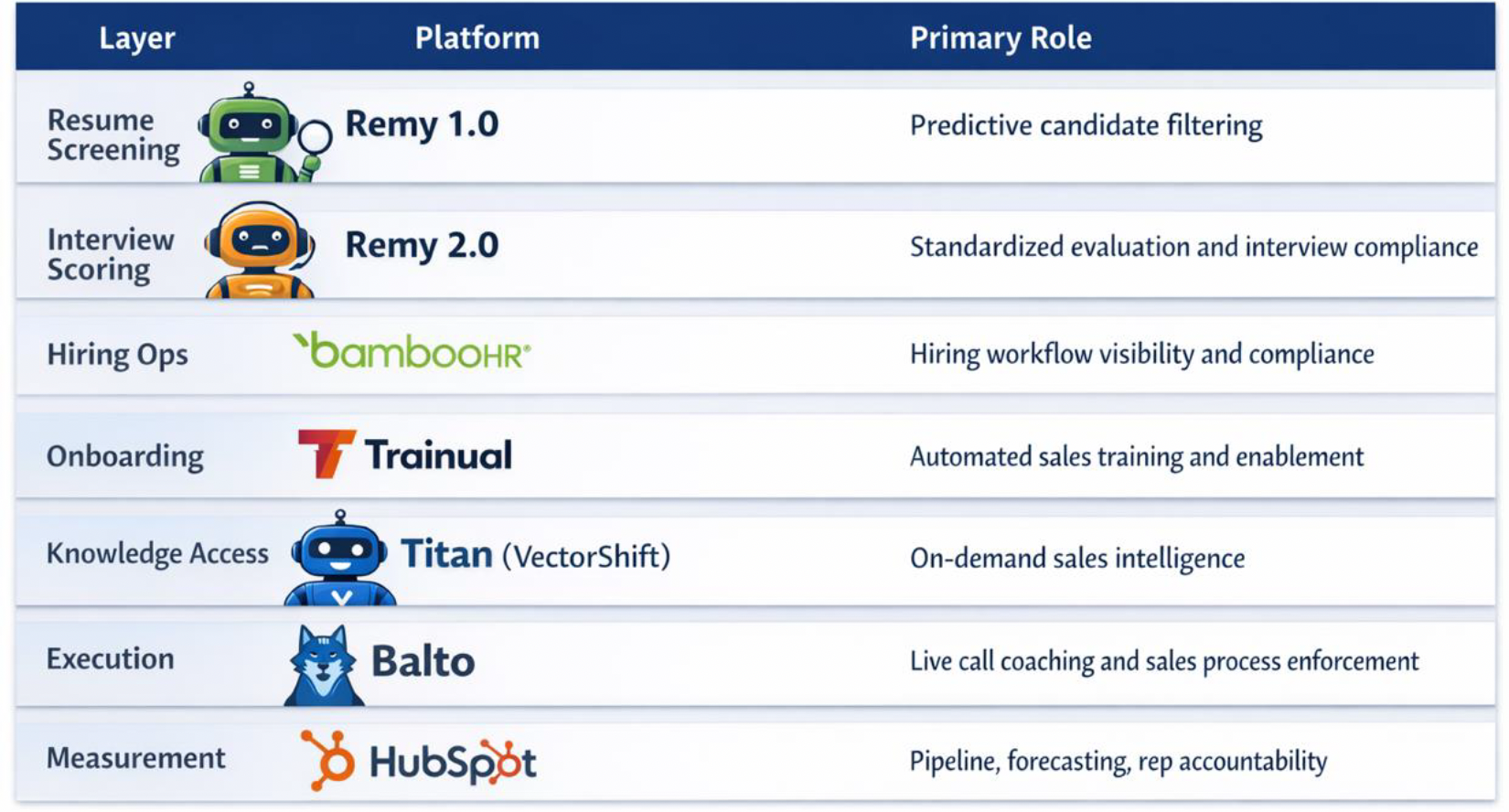This screenshot has width=1509, height=812.
Task: Click the green Remy 1.0 robot icon
Action: [263, 133]
